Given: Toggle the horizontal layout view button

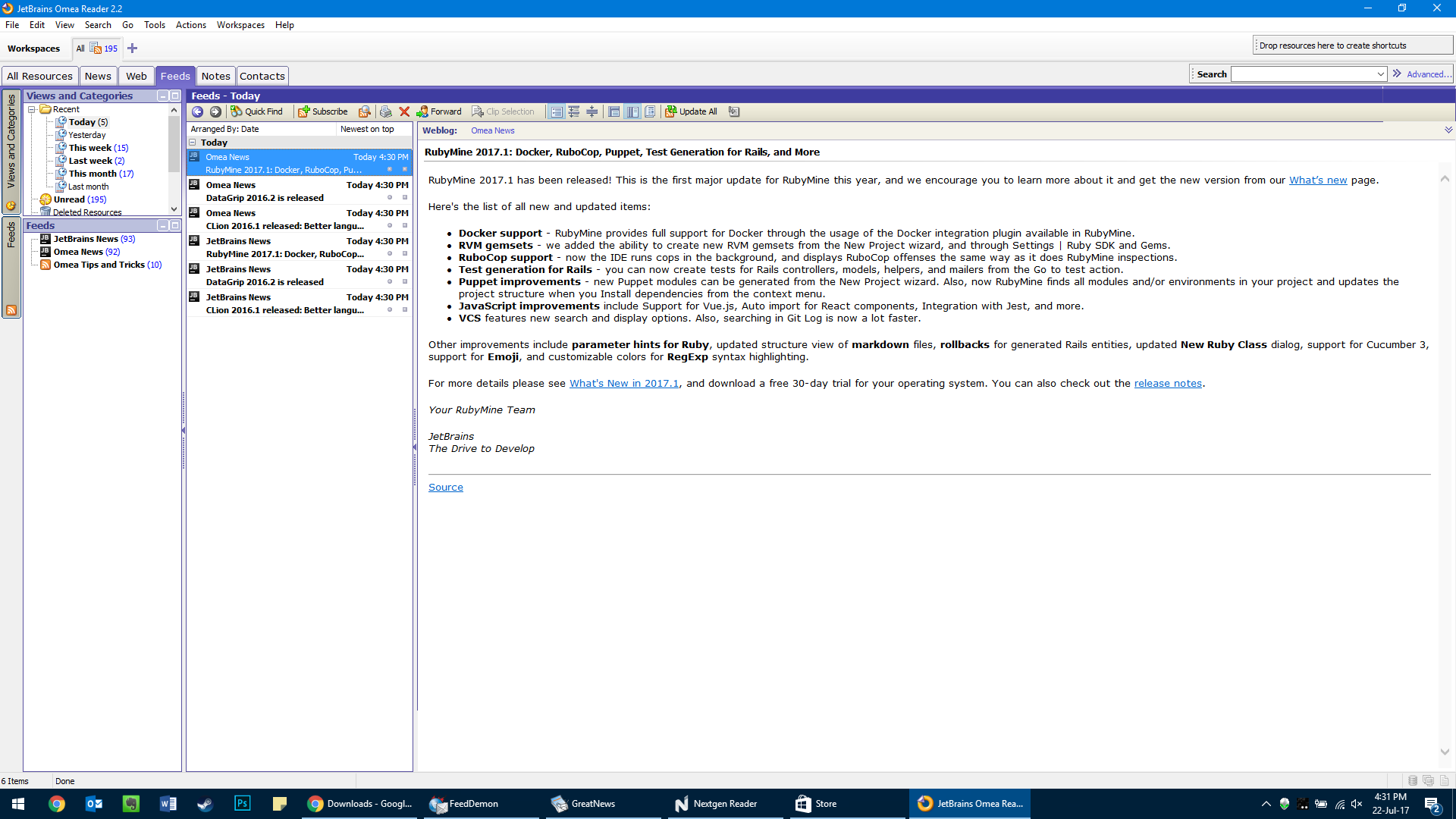Looking at the screenshot, I should click(x=614, y=111).
